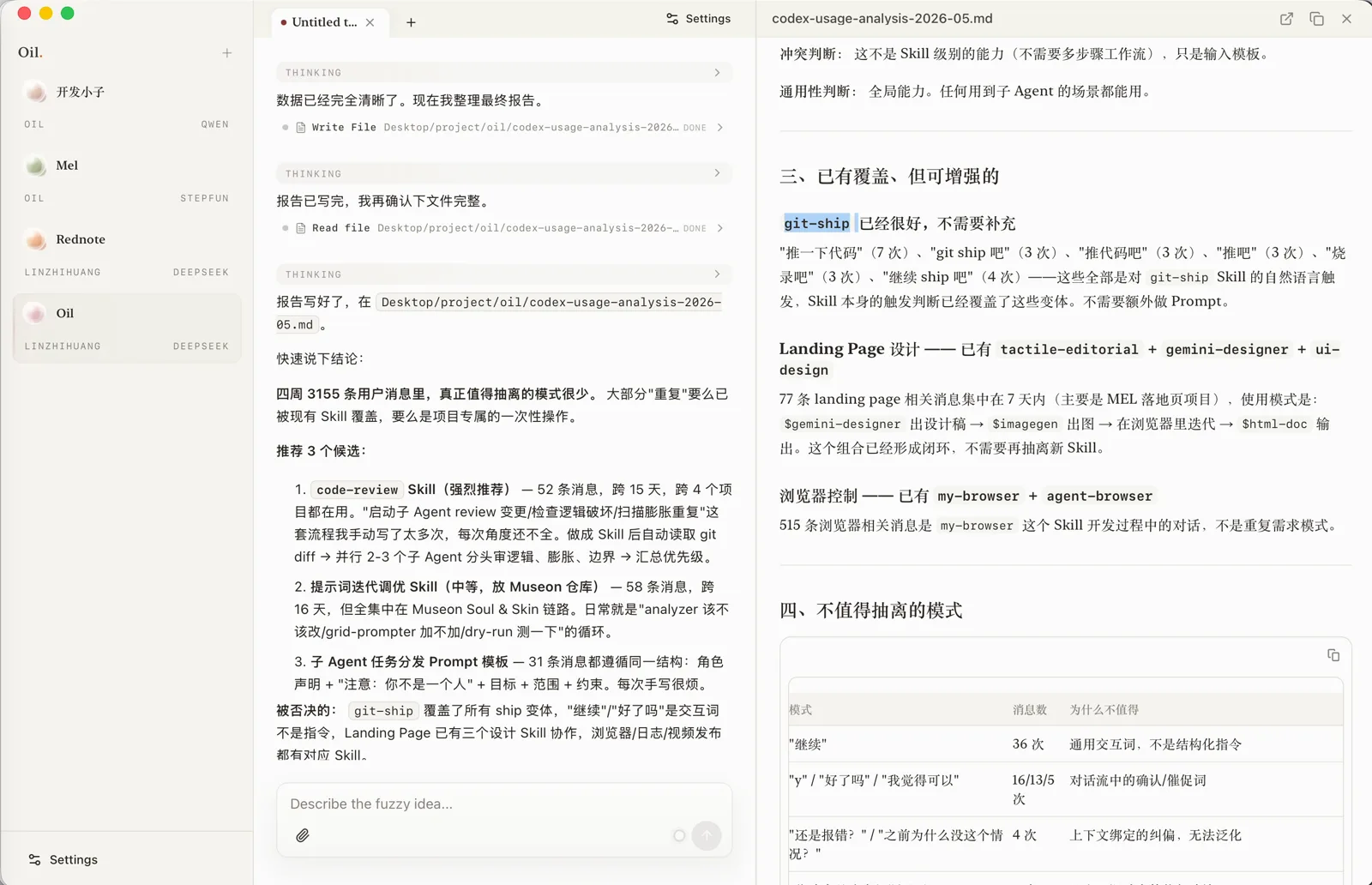Select the 开发小子 agent avatar
The width and height of the screenshot is (1372, 885).
click(36, 92)
